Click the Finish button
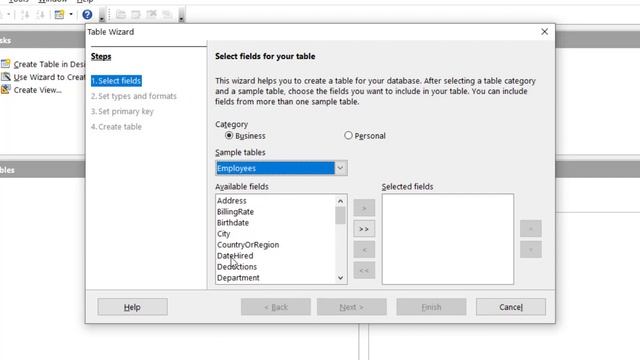 point(431,307)
